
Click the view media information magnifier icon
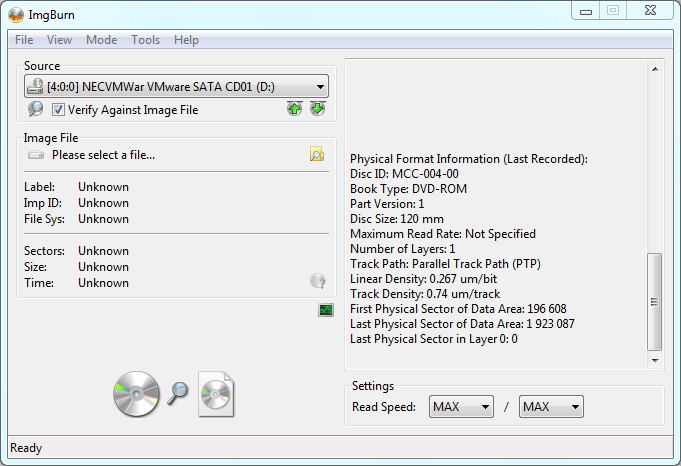pyautogui.click(x=35, y=109)
